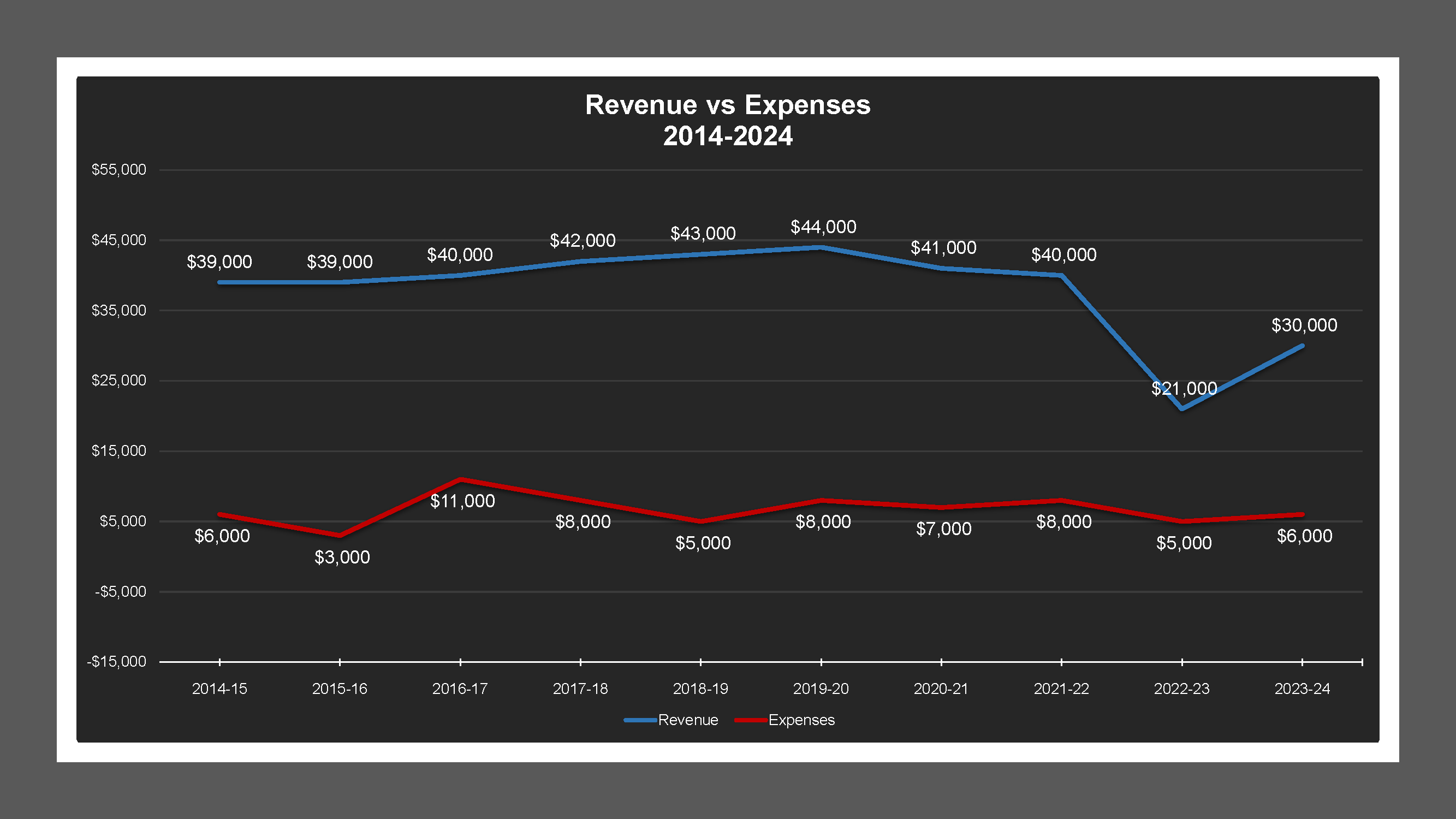This screenshot has height=819, width=1456.
Task: Click the 2021-22 axis label
Action: pos(1061,689)
